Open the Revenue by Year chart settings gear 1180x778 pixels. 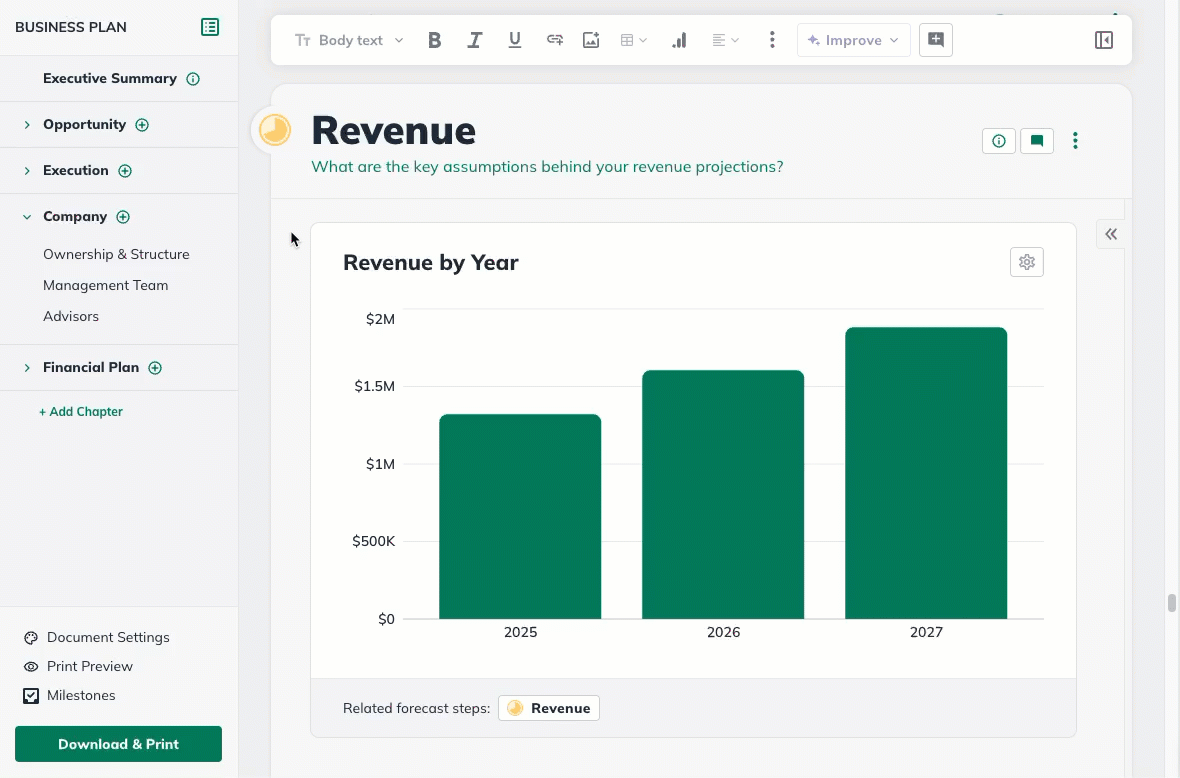pyautogui.click(x=1026, y=261)
